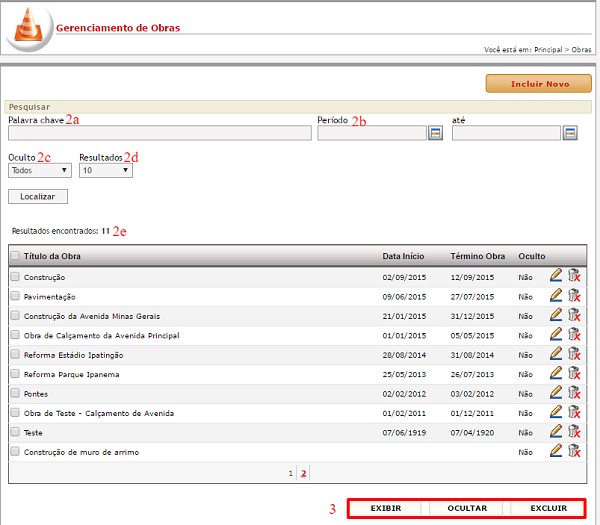Edit Reforma Parque Ipanema entry
This screenshot has height=525, width=600.
[556, 373]
